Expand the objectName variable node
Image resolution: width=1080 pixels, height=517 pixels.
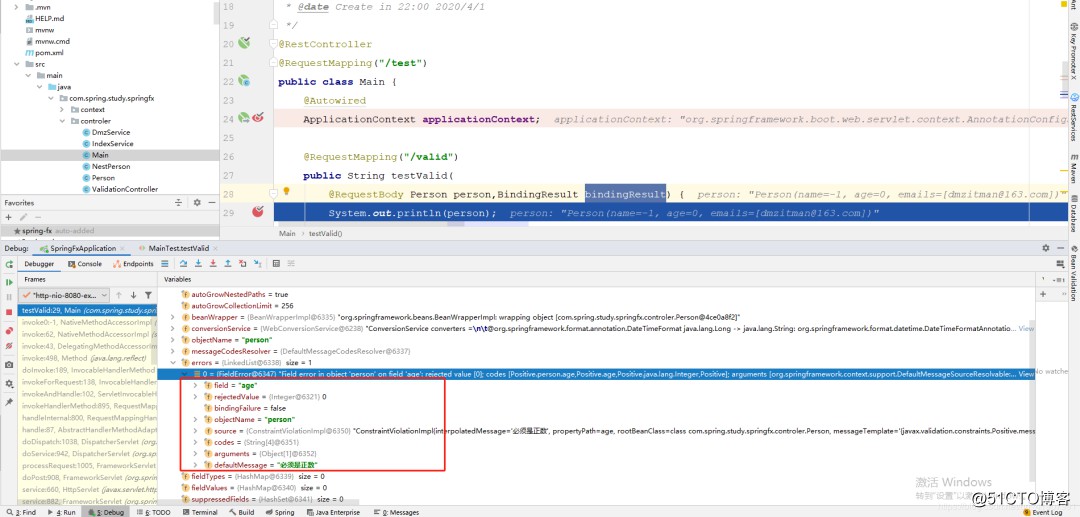[x=173, y=339]
